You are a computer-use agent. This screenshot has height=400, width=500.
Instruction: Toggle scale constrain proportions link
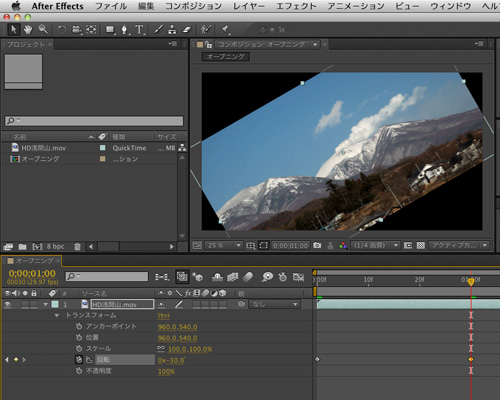pos(161,349)
